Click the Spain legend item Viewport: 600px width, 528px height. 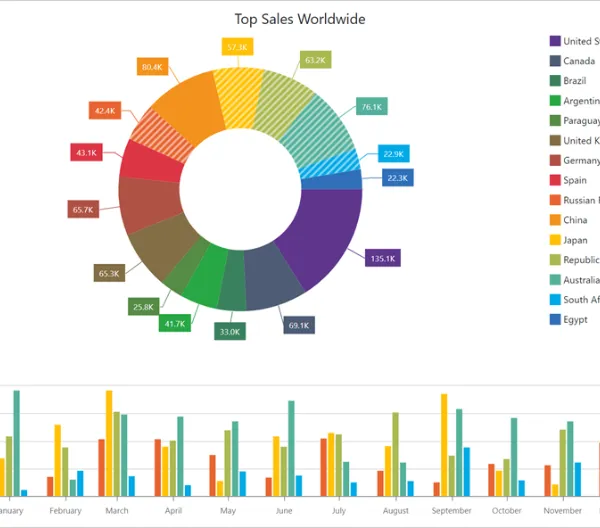568,180
